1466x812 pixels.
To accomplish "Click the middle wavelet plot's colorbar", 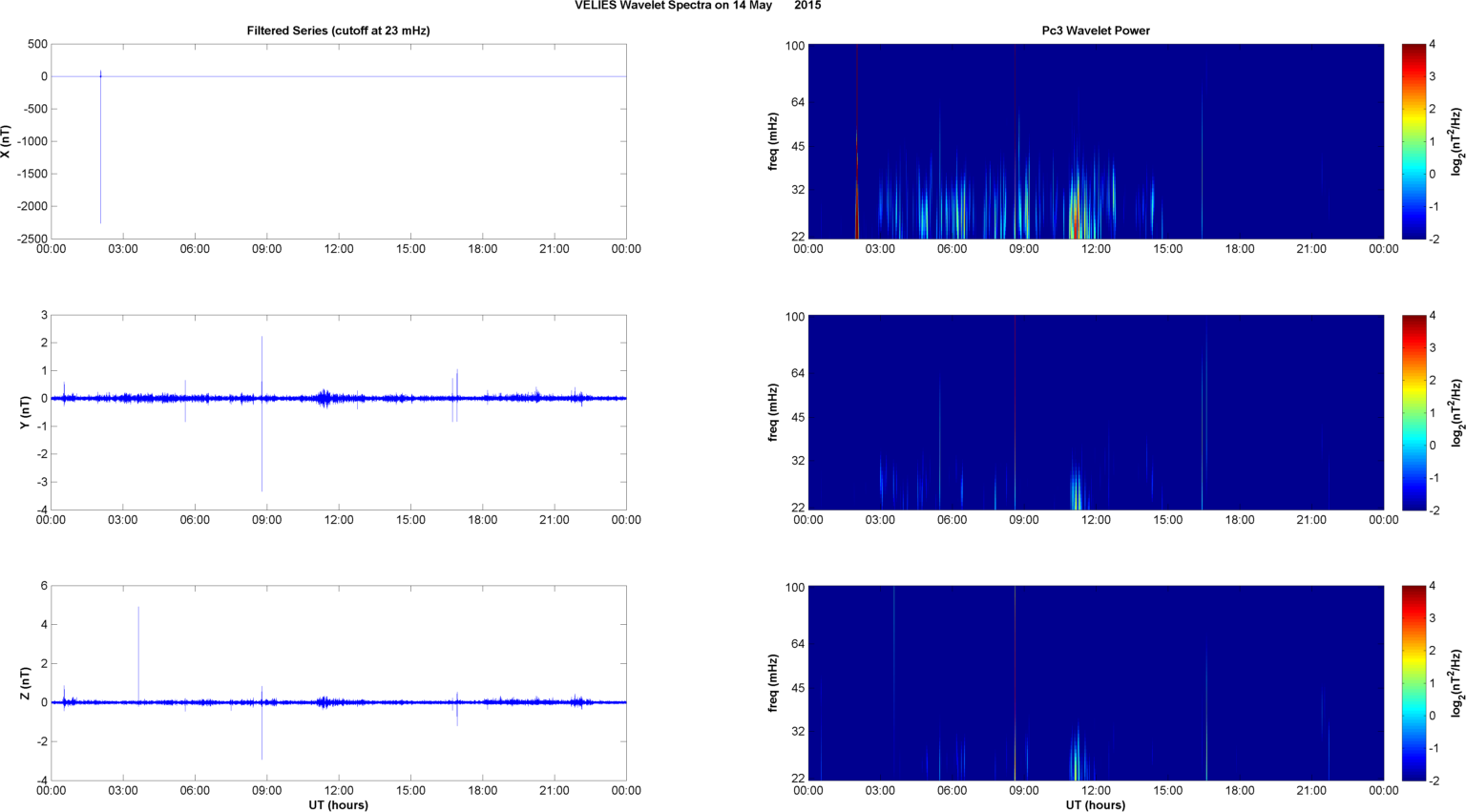I will [1414, 412].
